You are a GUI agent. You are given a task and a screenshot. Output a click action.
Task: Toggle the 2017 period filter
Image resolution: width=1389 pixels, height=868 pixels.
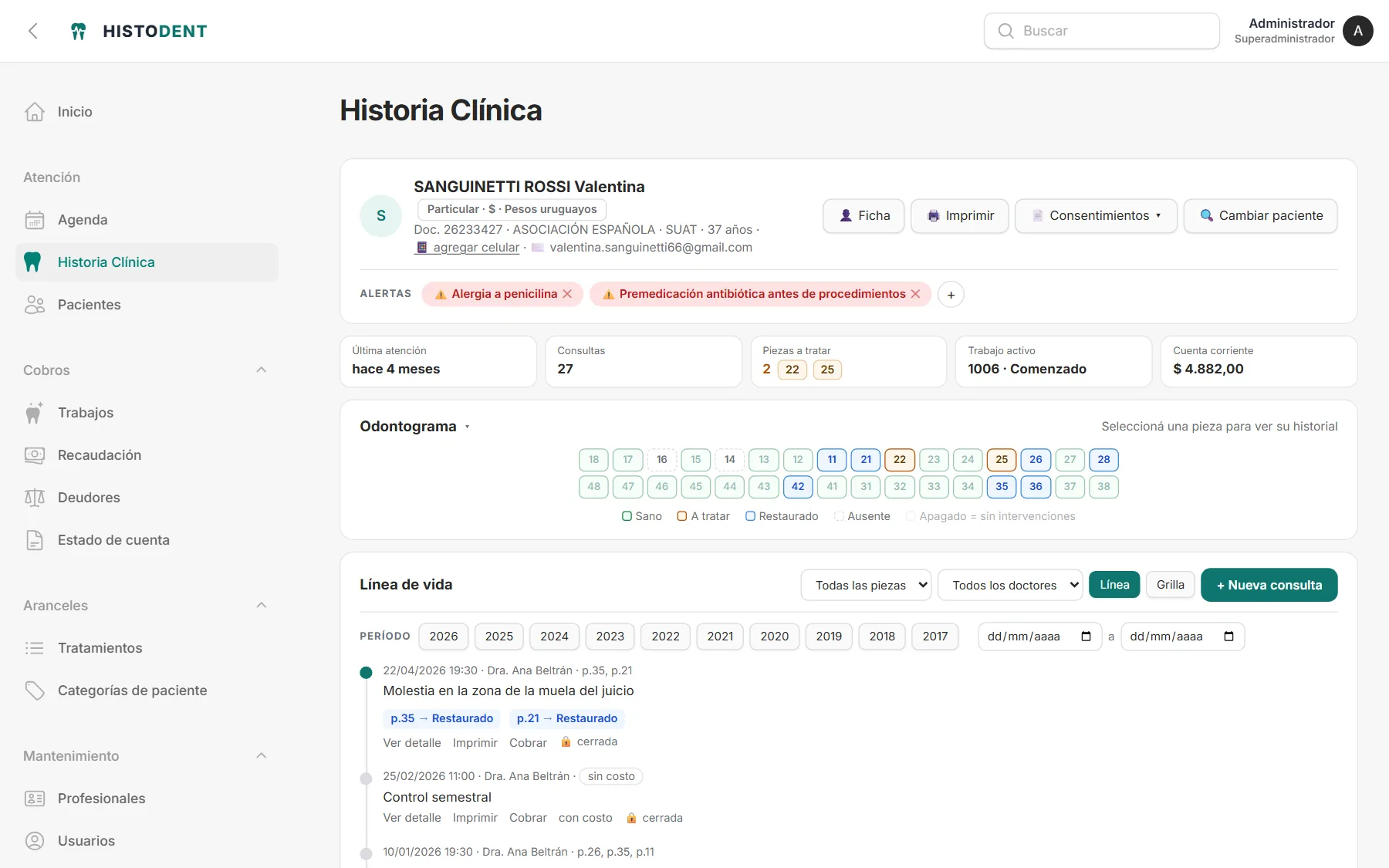(935, 637)
